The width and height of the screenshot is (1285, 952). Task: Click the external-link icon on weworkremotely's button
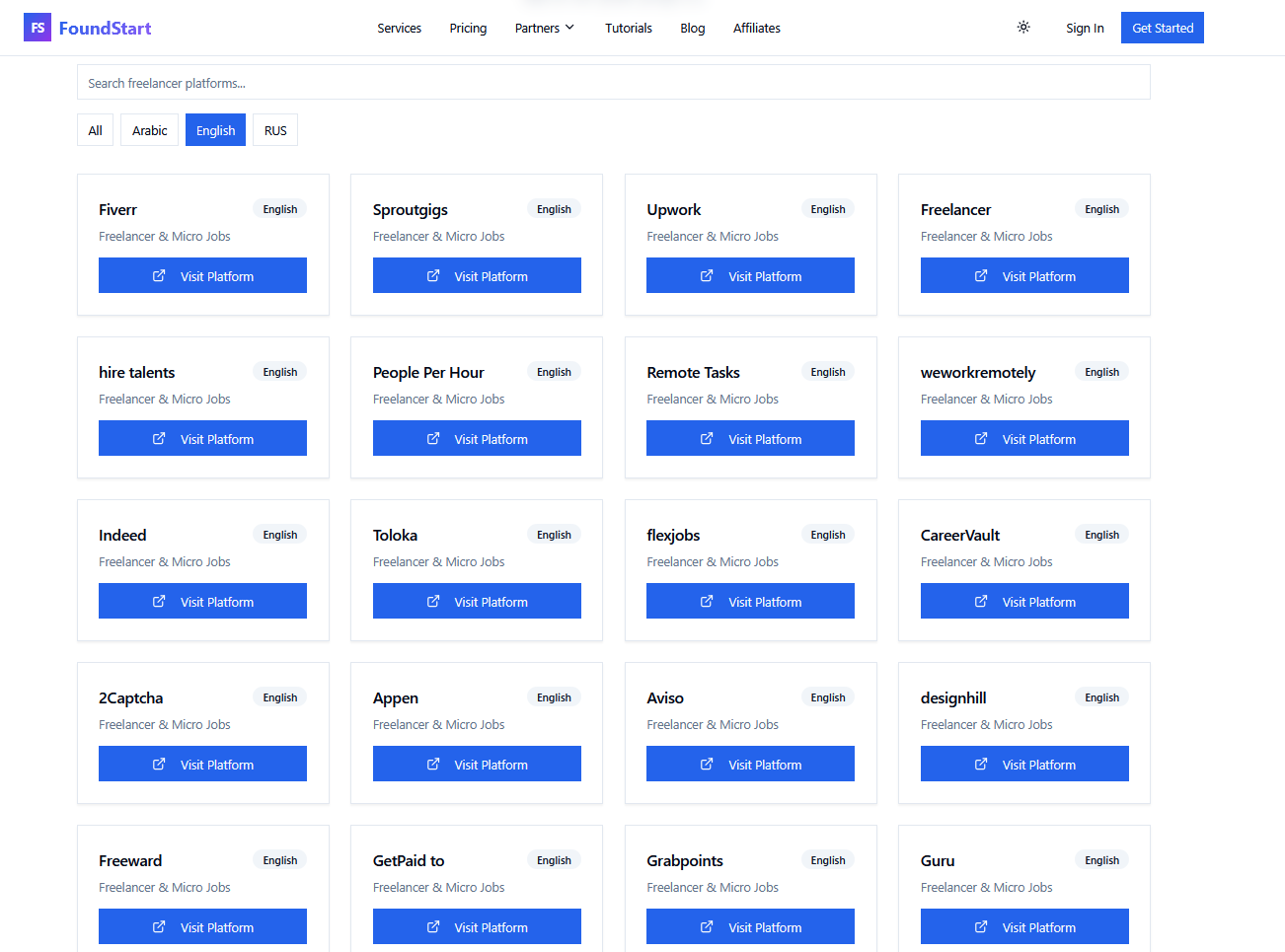[981, 438]
